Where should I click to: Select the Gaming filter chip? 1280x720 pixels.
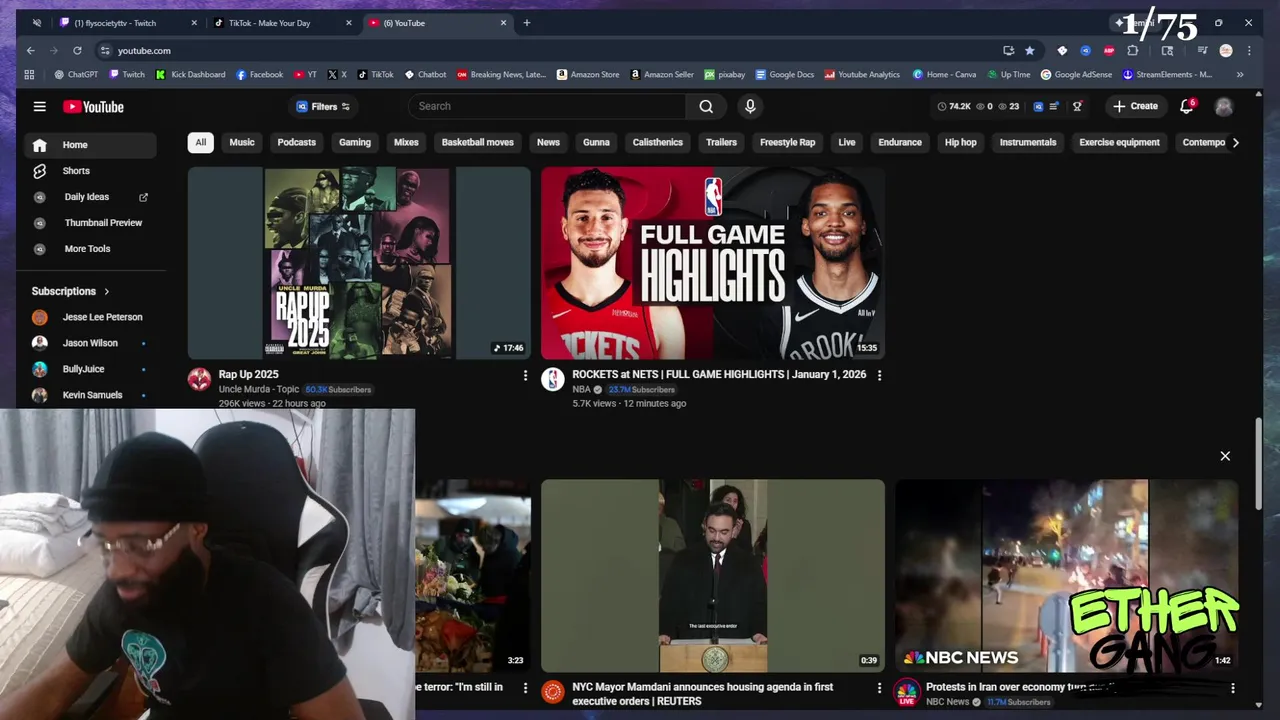point(355,142)
